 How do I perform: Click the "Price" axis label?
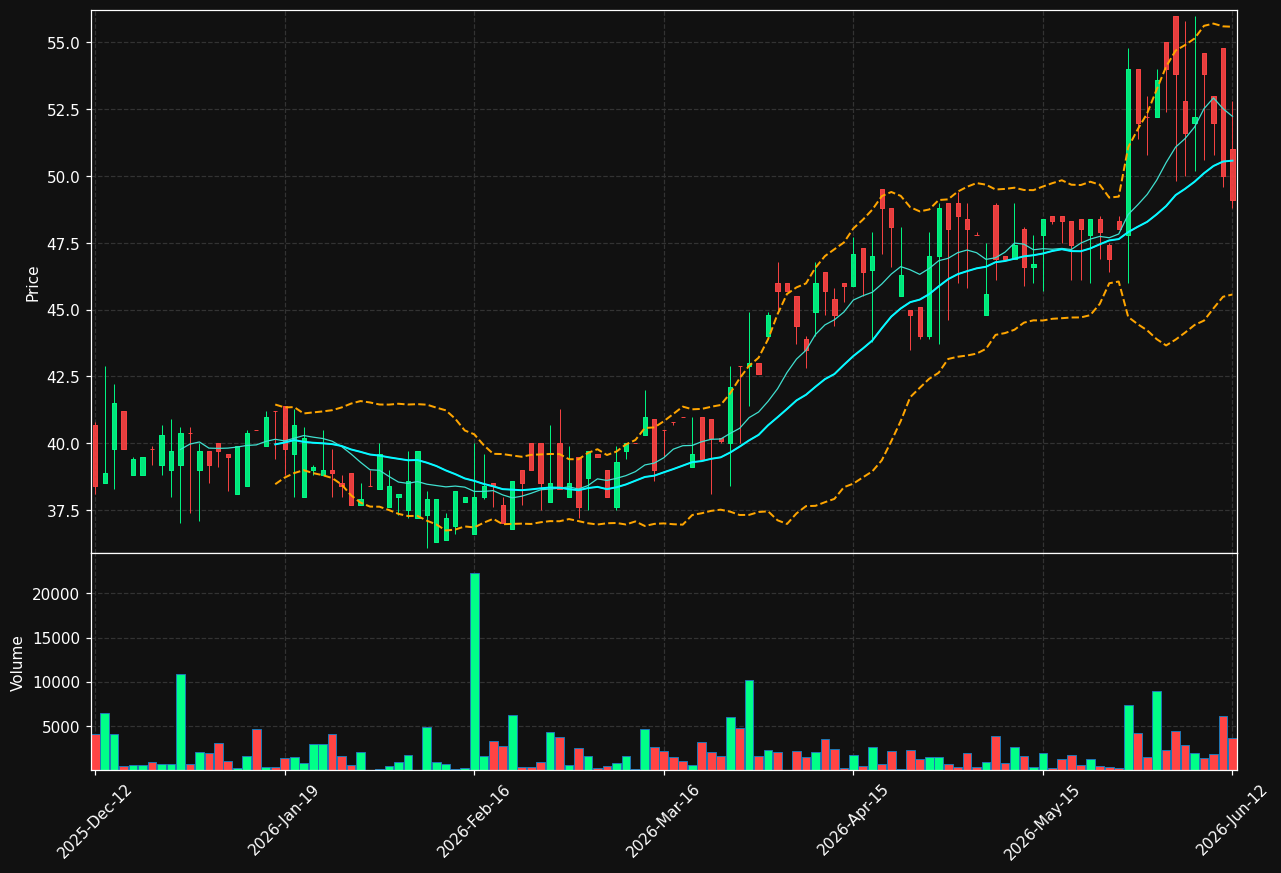pyautogui.click(x=33, y=283)
